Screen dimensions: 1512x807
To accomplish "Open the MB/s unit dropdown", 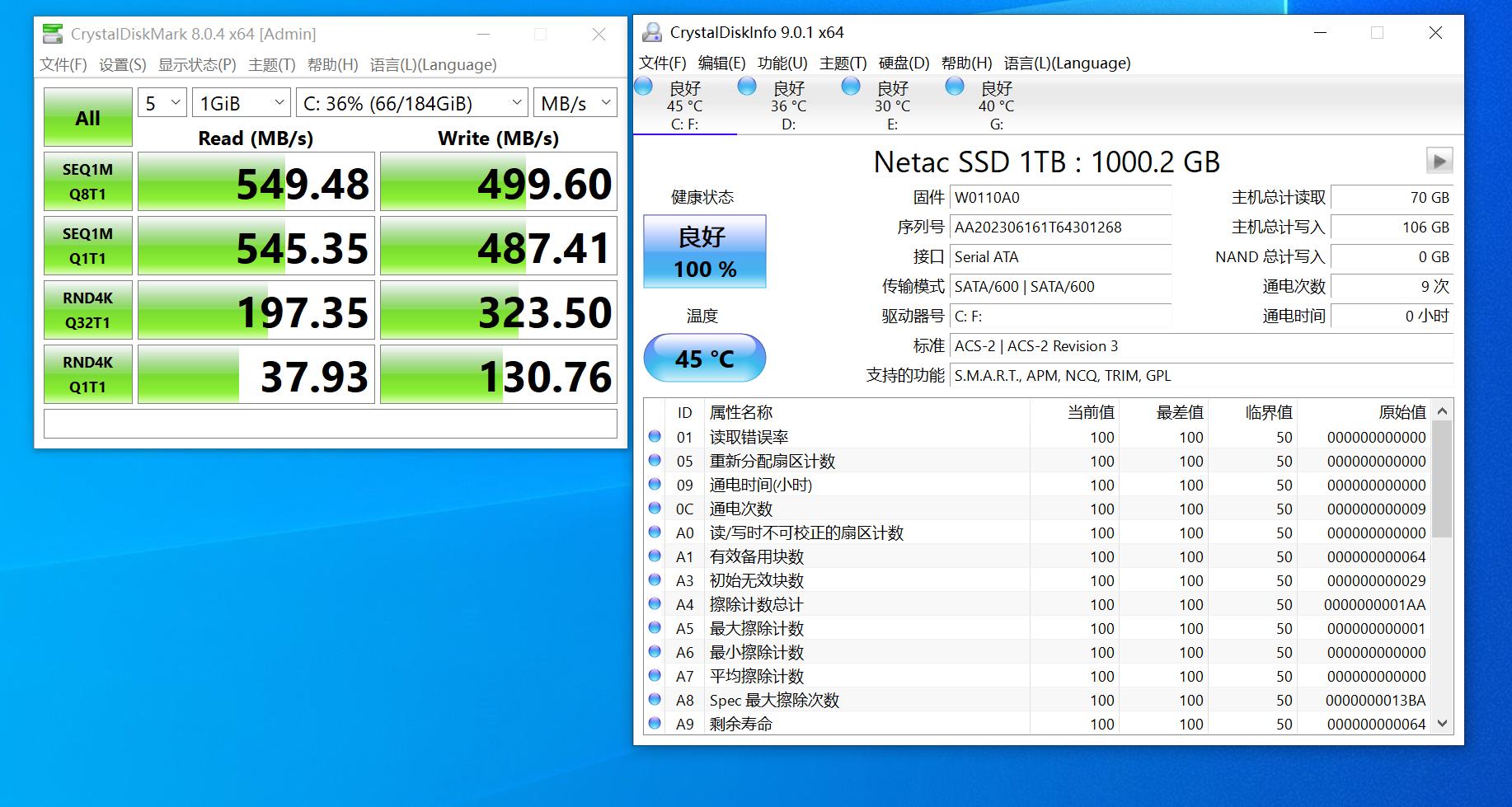I will (x=575, y=102).
